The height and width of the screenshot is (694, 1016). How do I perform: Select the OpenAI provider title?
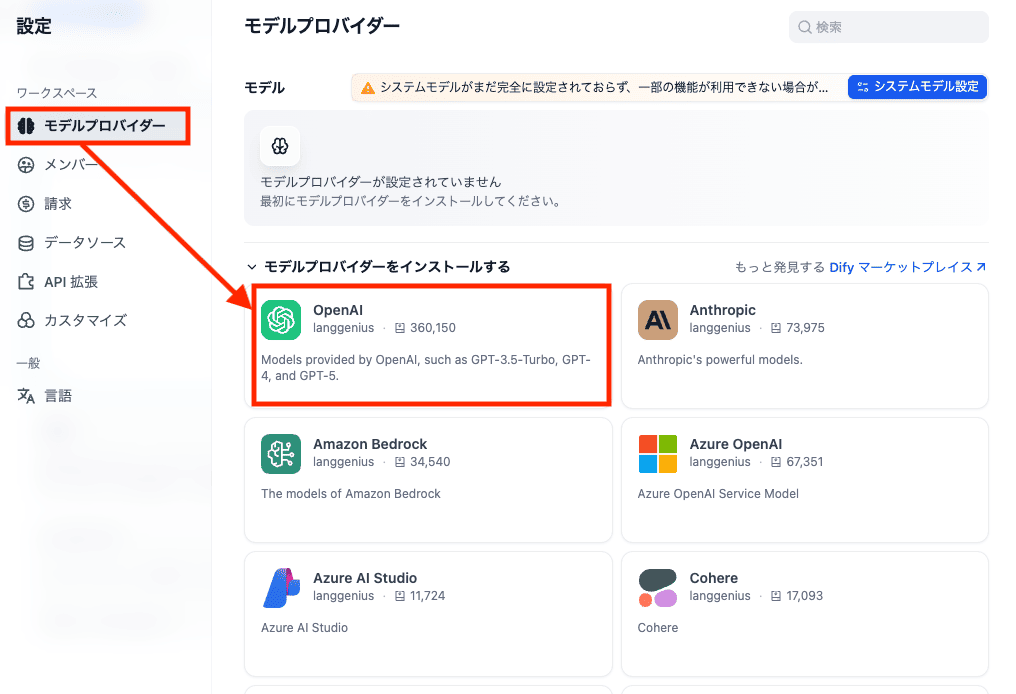point(338,310)
